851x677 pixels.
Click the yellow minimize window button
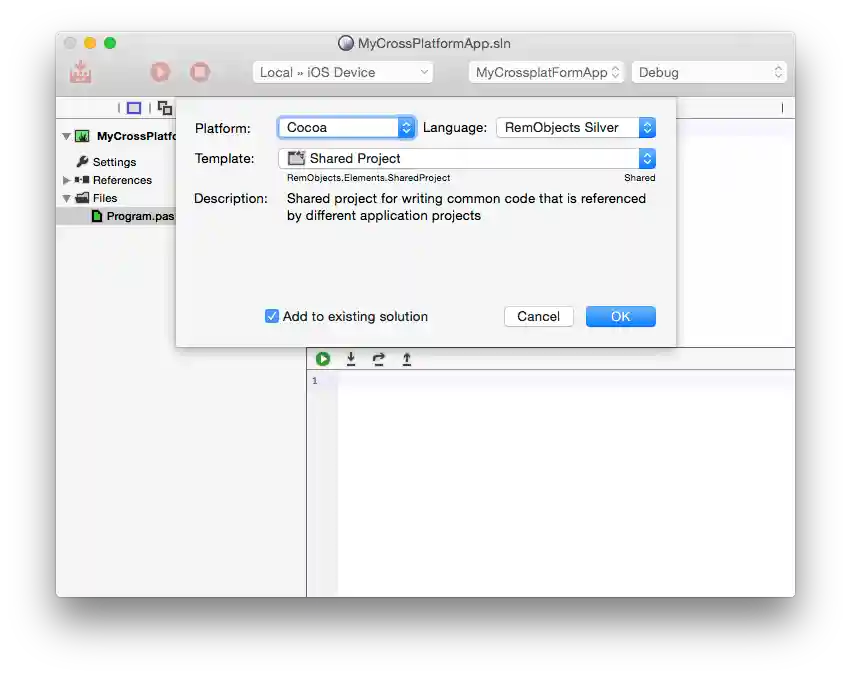90,43
